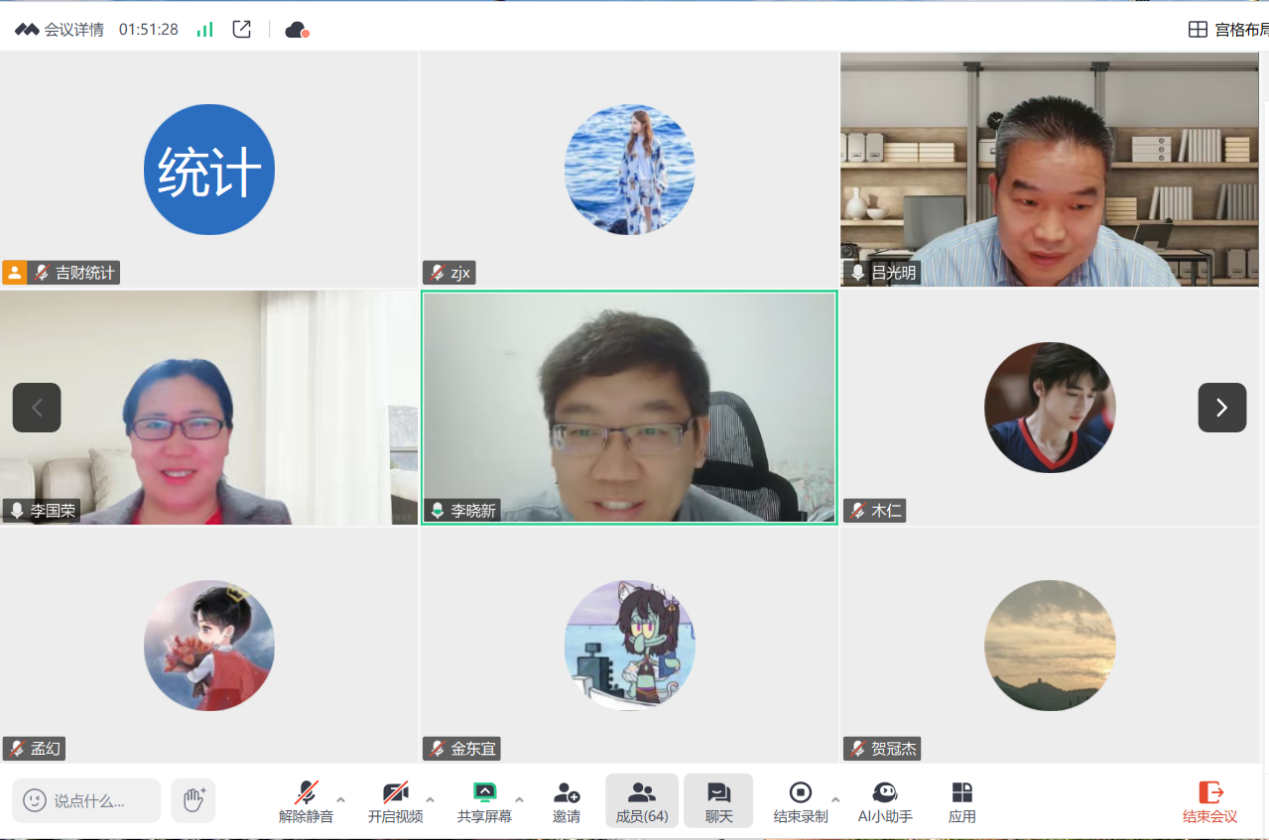Click the emoji smiley icon in chat box

click(x=35, y=800)
